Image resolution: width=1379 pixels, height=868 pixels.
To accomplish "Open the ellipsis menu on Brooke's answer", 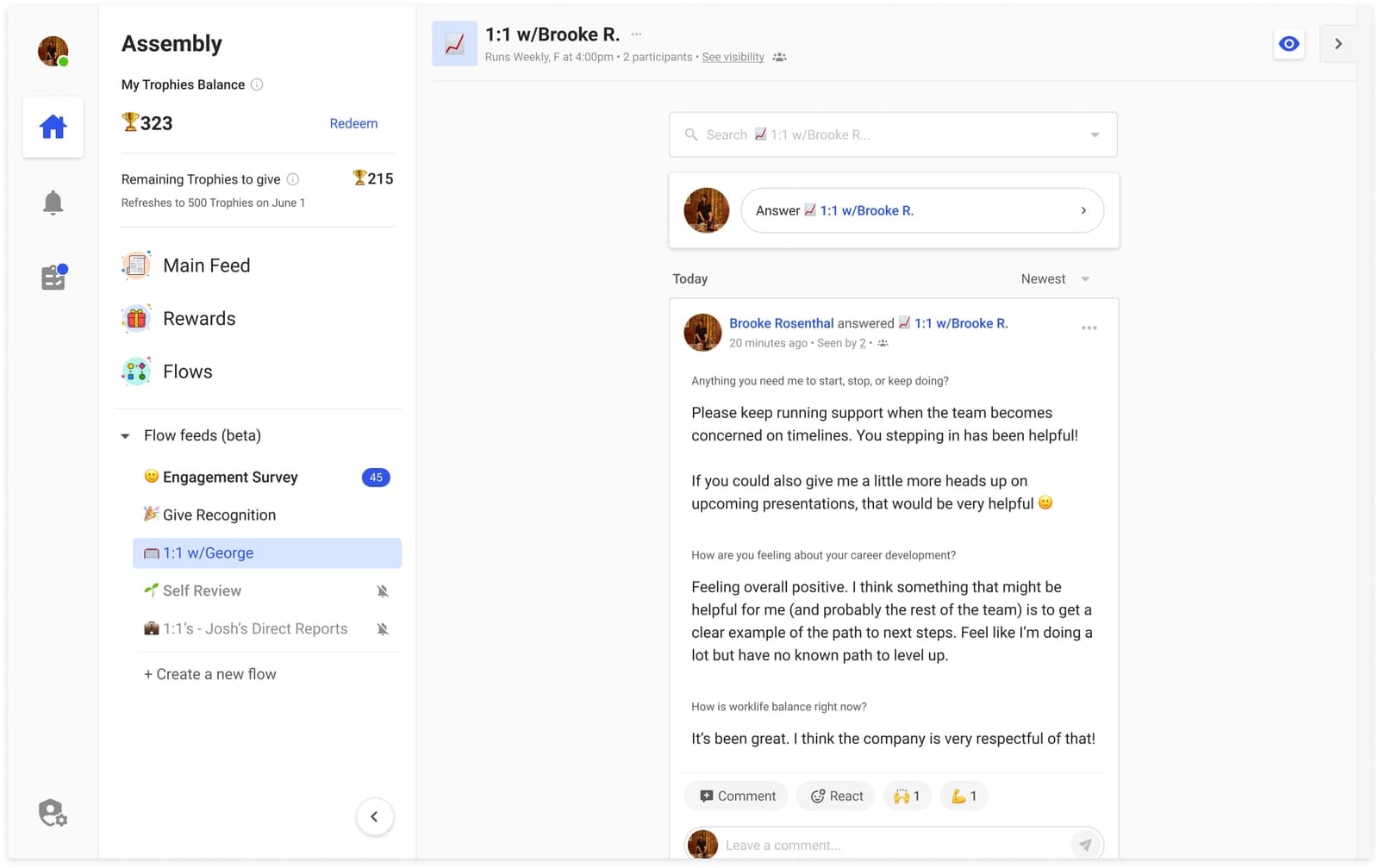I will point(1089,328).
